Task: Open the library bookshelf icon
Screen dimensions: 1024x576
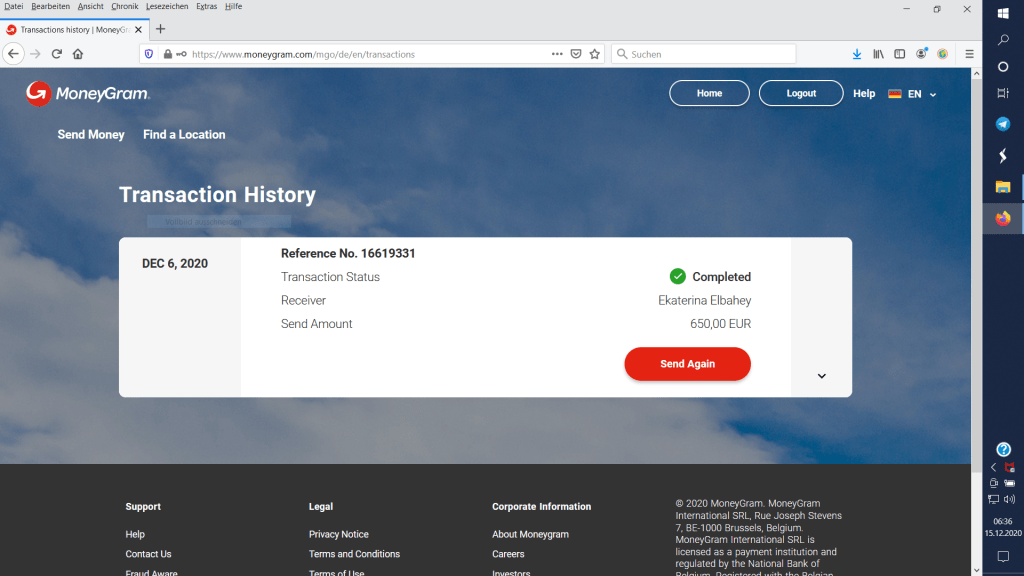Action: click(879, 54)
